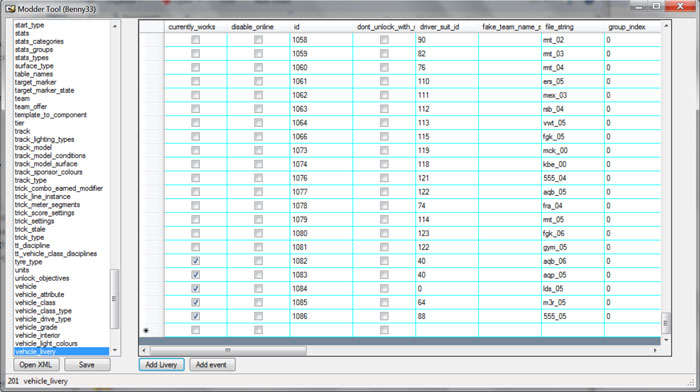Click the Modder Tool title bar icon

10,8
